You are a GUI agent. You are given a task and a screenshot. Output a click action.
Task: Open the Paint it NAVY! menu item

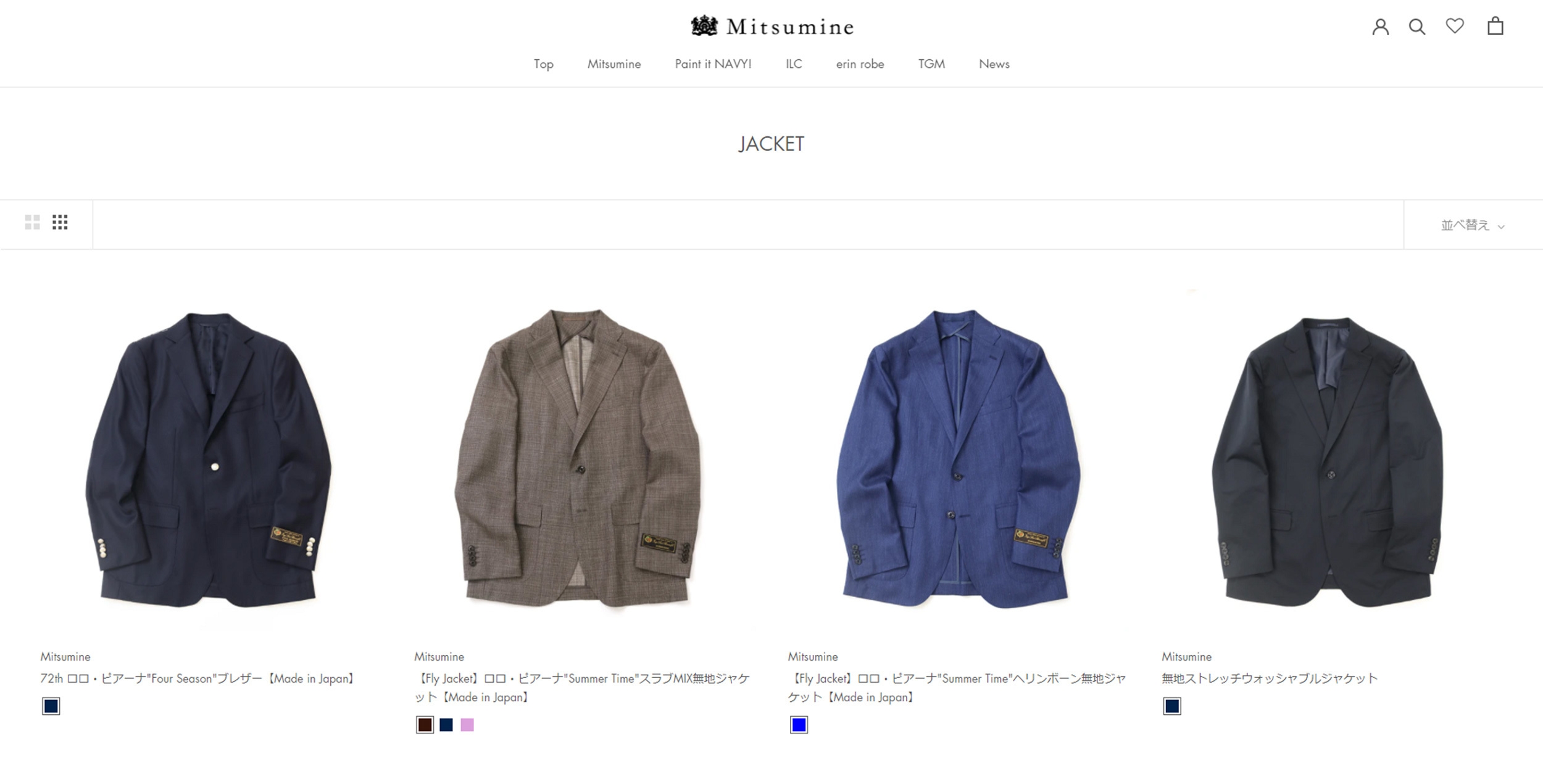[x=713, y=64]
